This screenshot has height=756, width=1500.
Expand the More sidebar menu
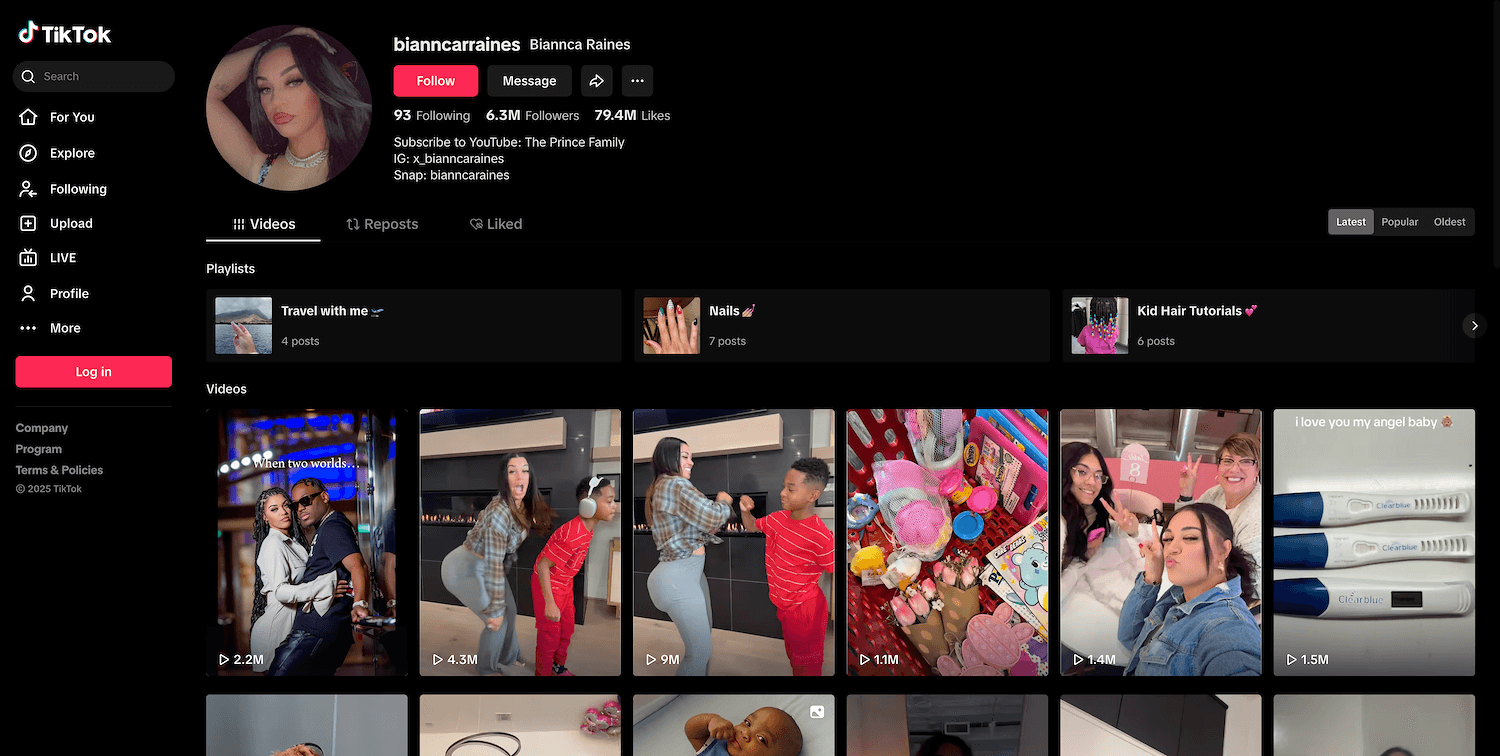(x=64, y=328)
